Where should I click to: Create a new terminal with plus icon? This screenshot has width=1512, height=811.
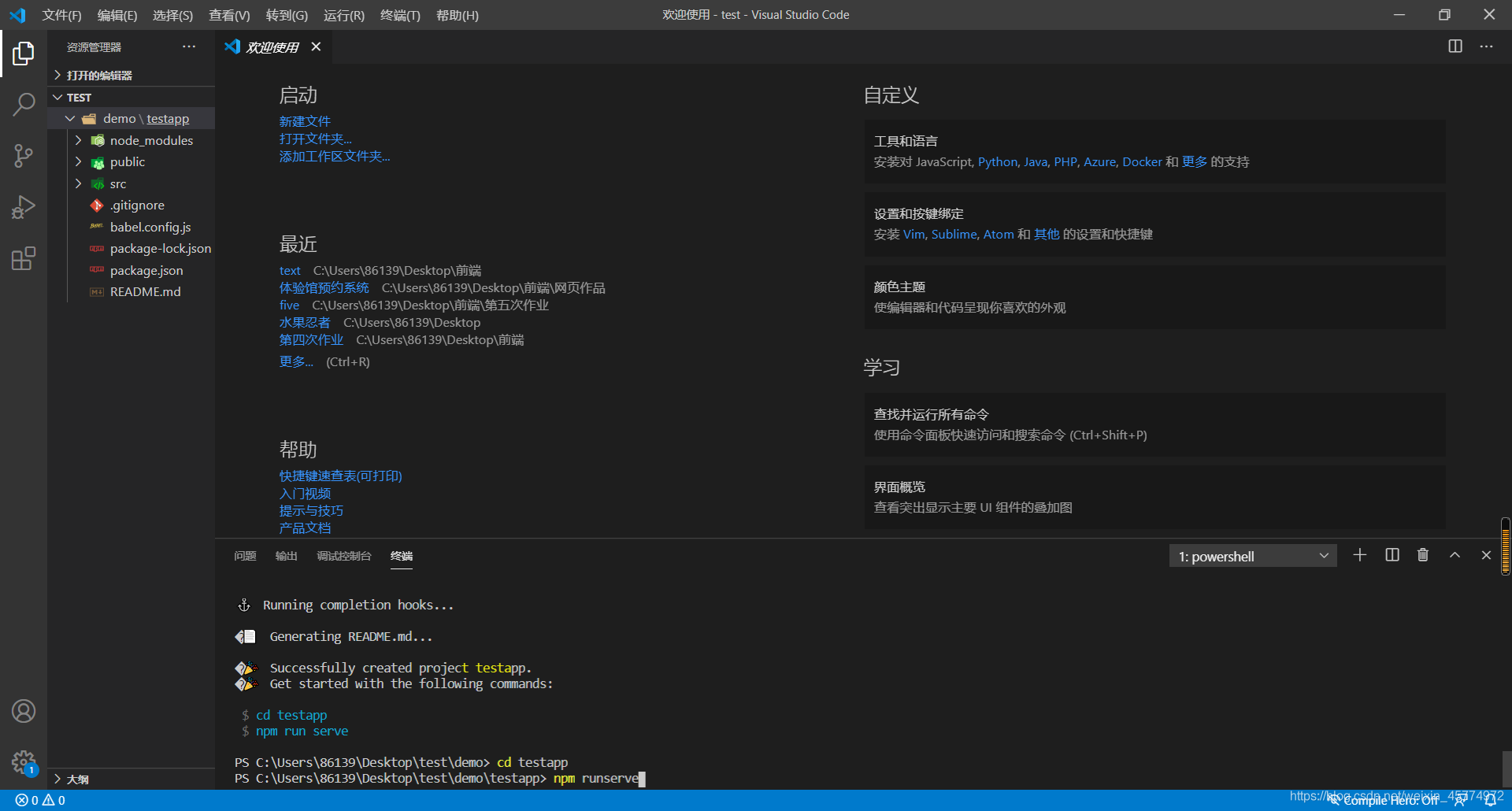coord(1360,555)
